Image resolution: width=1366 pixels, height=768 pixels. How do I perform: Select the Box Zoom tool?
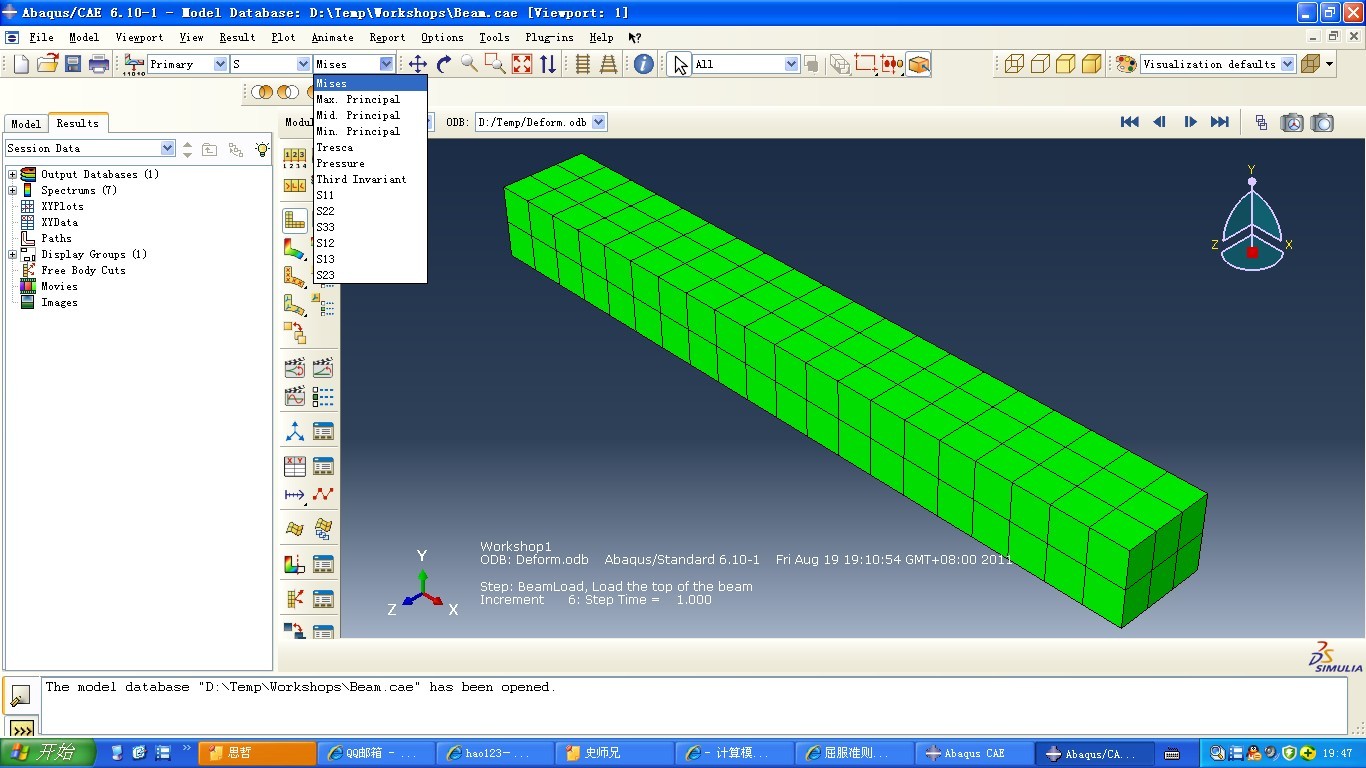point(495,64)
